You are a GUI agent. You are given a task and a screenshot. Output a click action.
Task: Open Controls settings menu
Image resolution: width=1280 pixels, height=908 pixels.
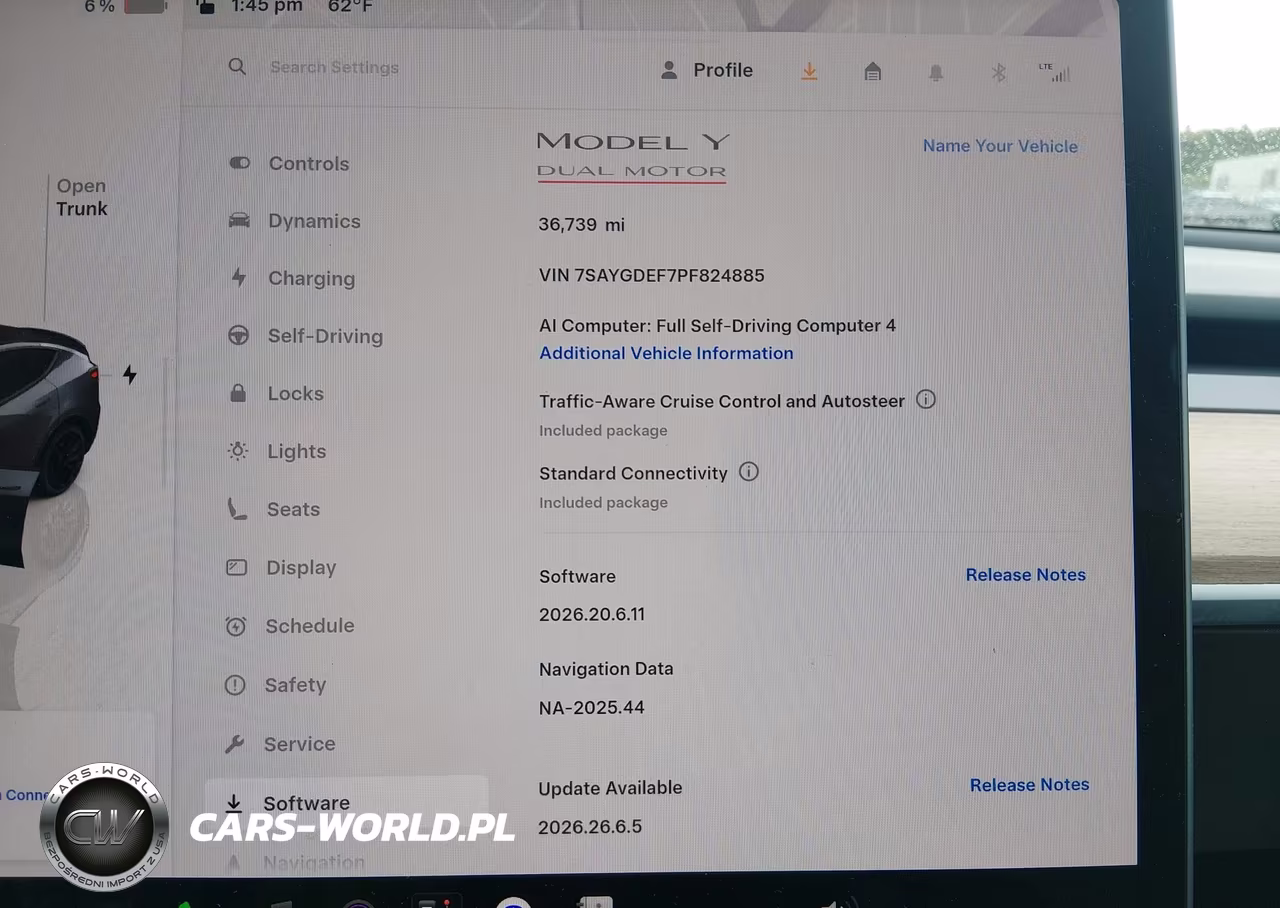tap(289, 164)
